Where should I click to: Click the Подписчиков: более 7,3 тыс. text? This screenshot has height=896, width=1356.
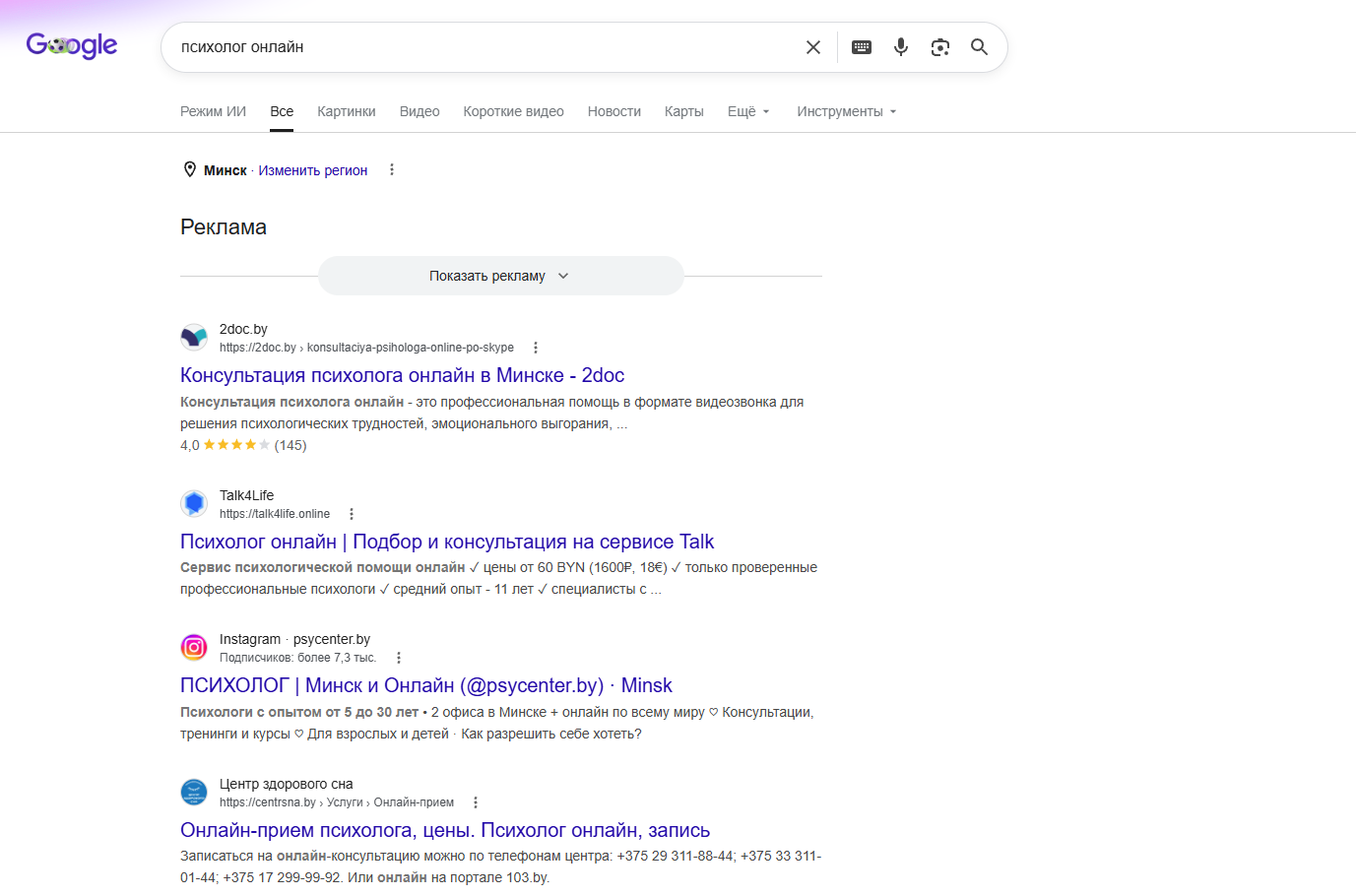pos(298,658)
